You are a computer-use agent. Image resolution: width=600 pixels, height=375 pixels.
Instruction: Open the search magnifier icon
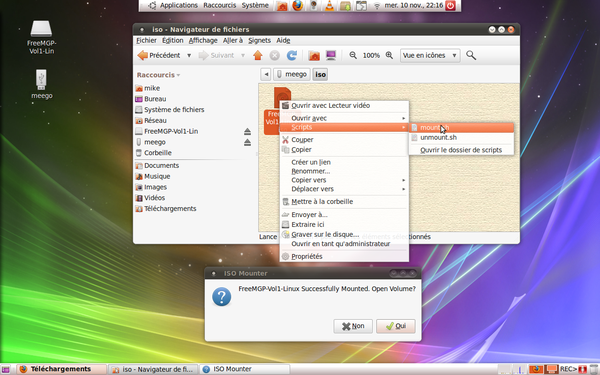[x=471, y=55]
